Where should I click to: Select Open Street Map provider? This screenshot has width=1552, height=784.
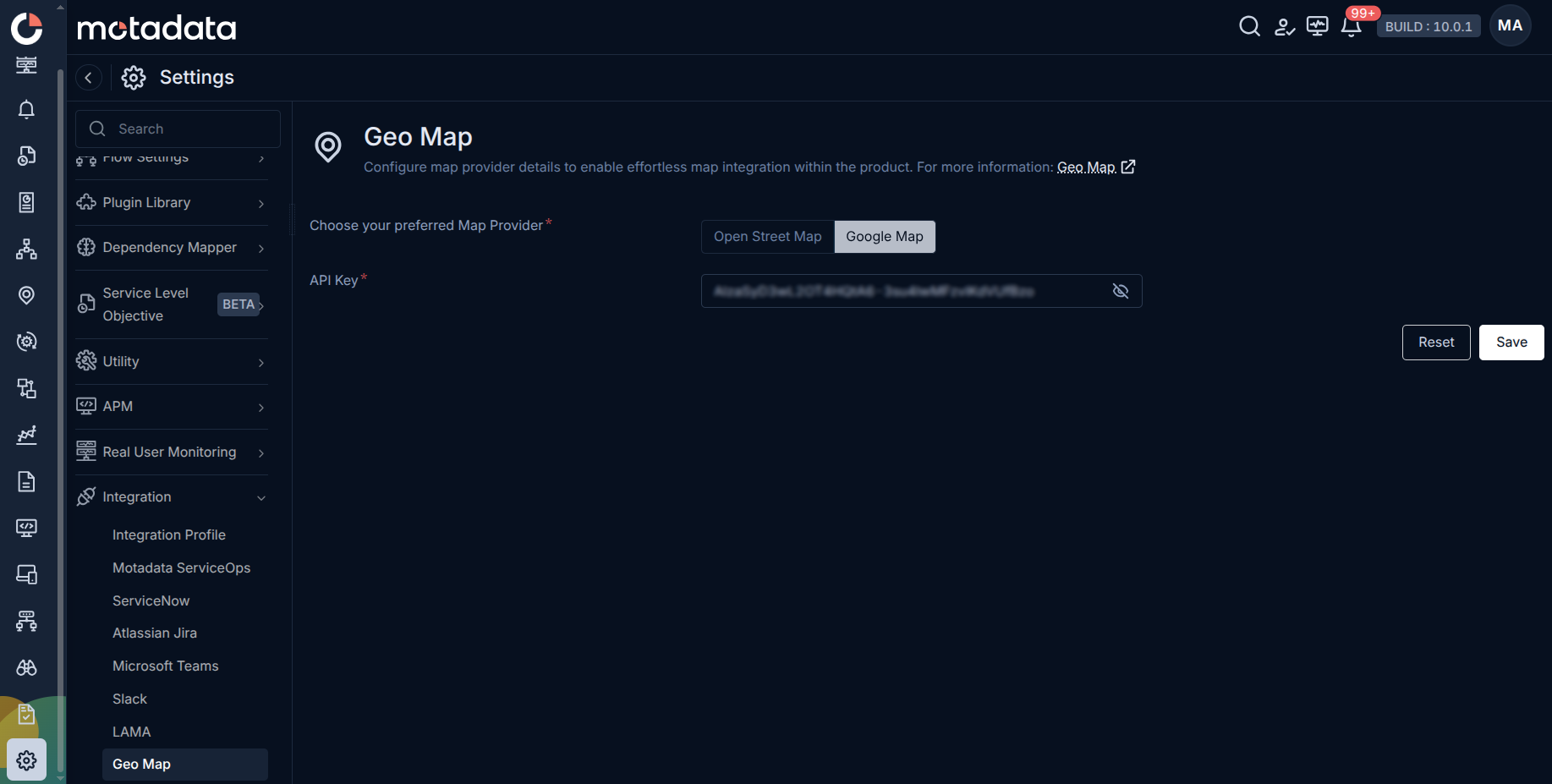768,237
